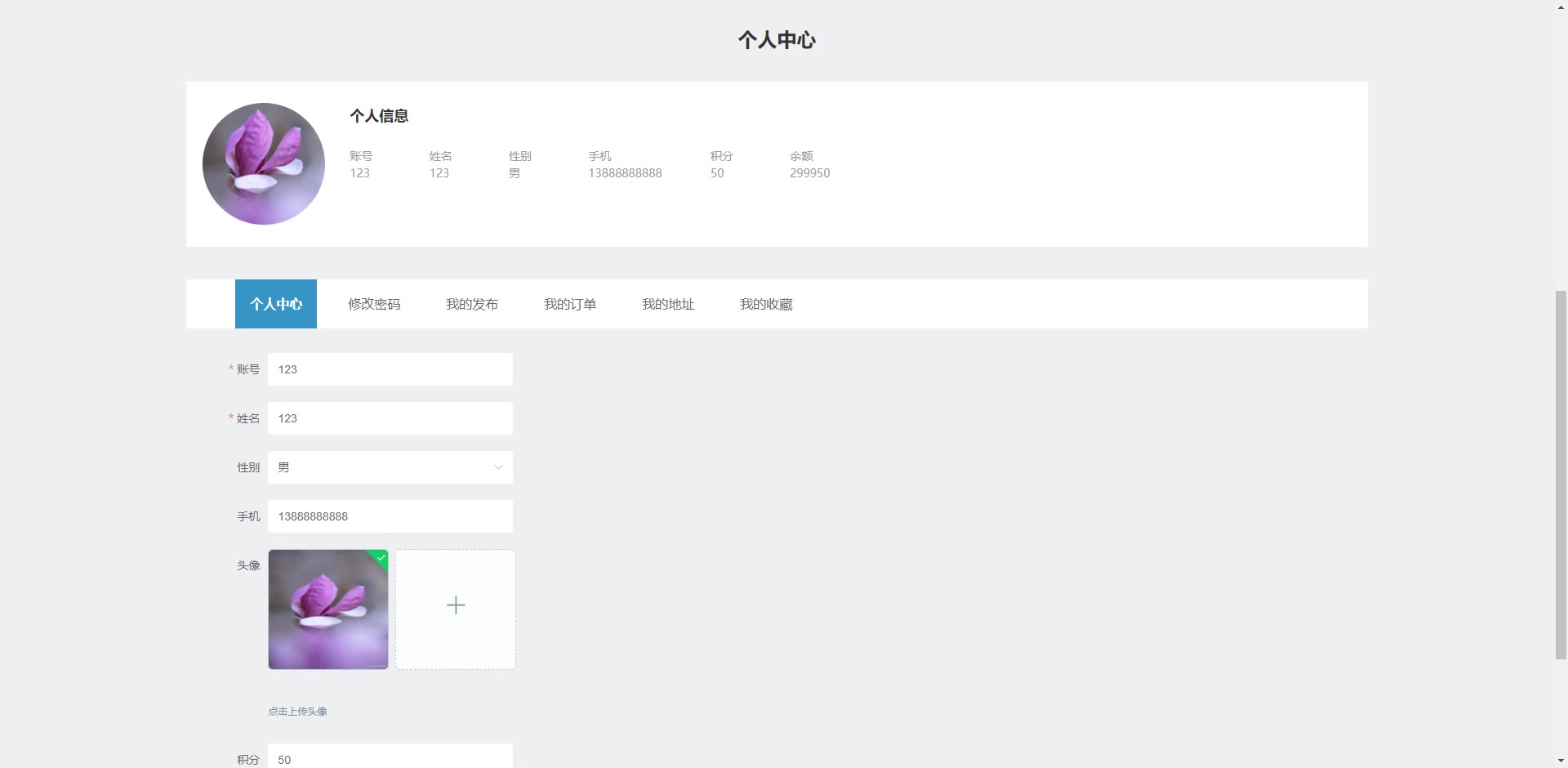
Task: Click the plus icon to upload avatar
Action: pos(456,605)
